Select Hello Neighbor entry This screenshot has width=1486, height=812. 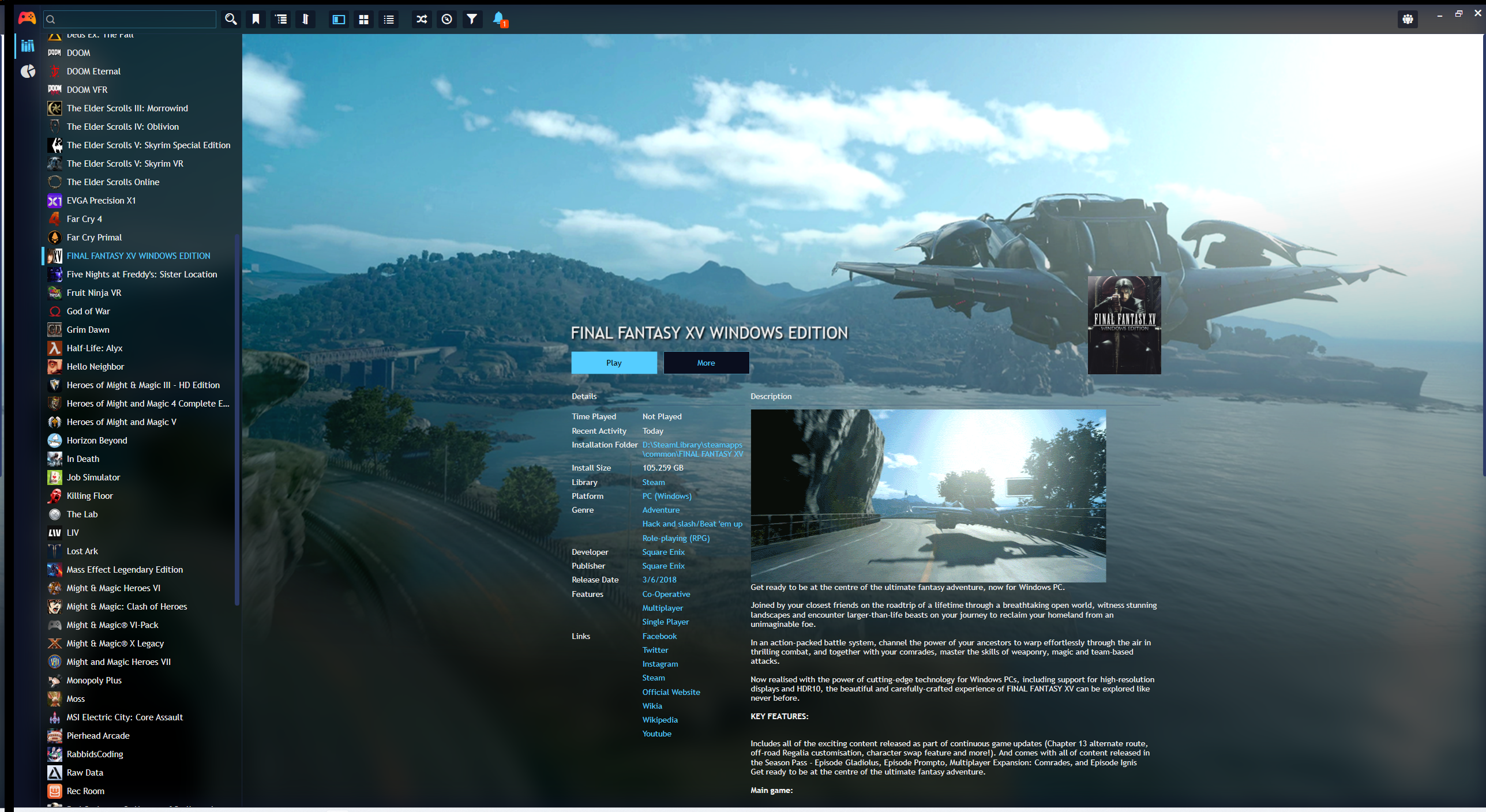141,366
